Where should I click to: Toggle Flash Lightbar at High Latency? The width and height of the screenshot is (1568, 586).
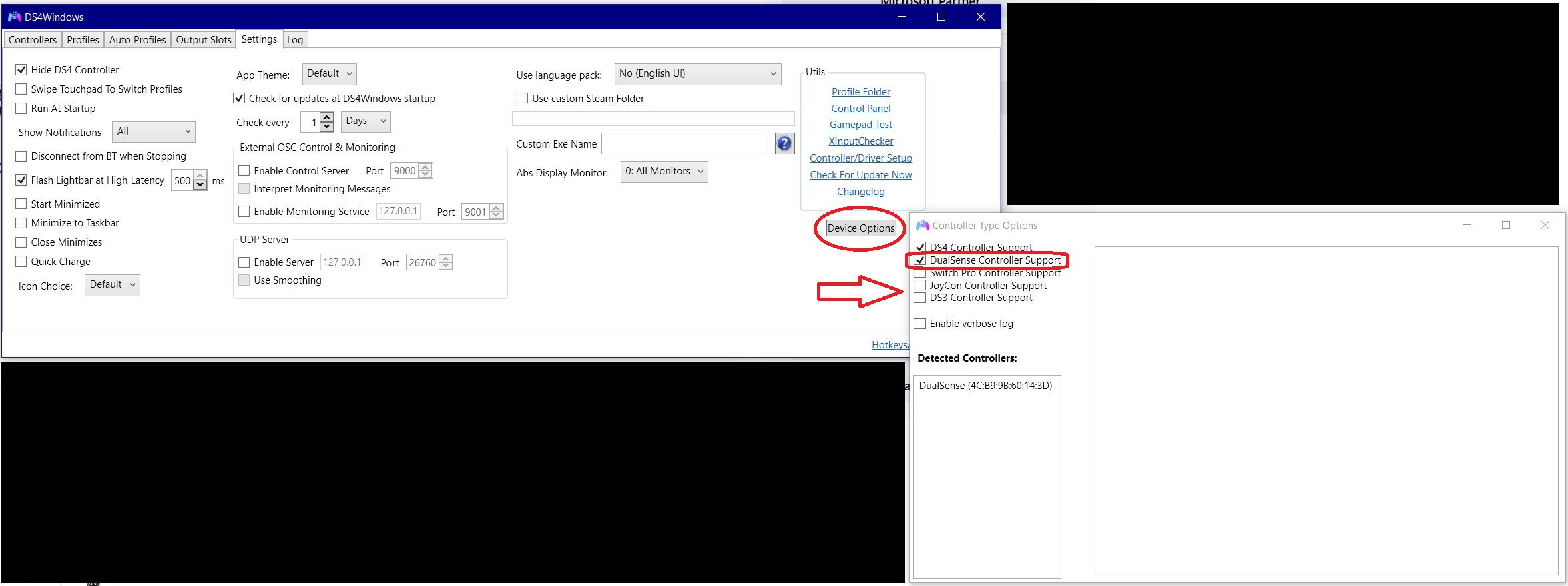click(x=21, y=180)
